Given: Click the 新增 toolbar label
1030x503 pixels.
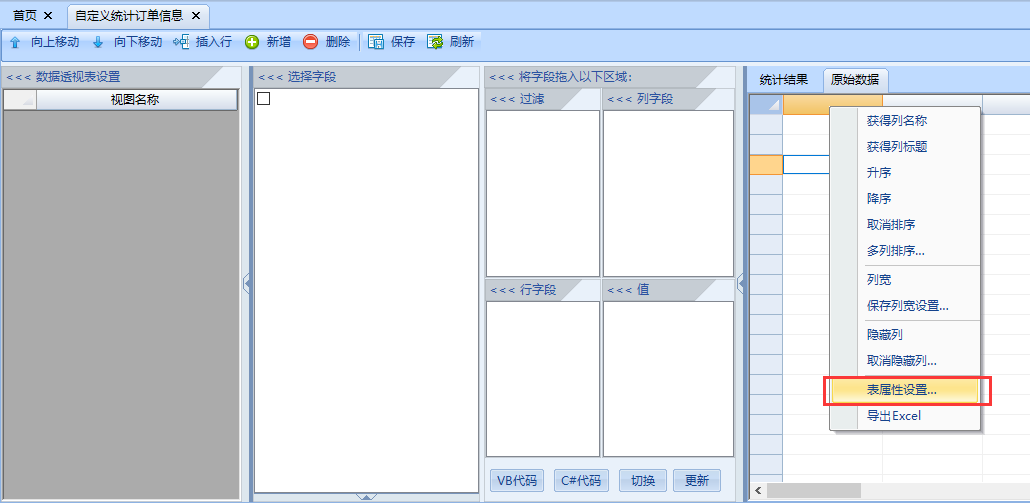Looking at the screenshot, I should (279, 43).
